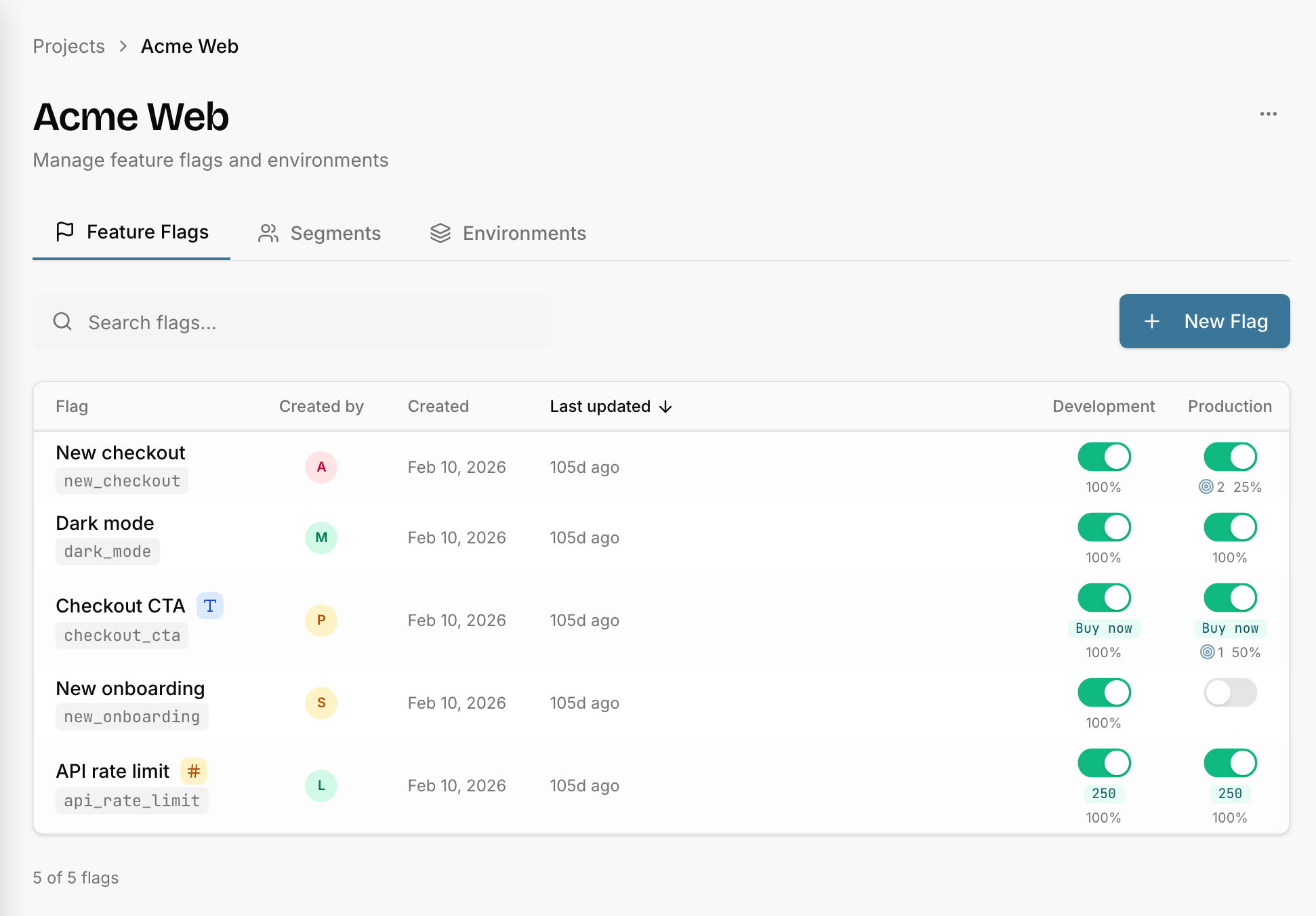
Task: Toggle API rate limit Development switch
Action: [x=1104, y=763]
